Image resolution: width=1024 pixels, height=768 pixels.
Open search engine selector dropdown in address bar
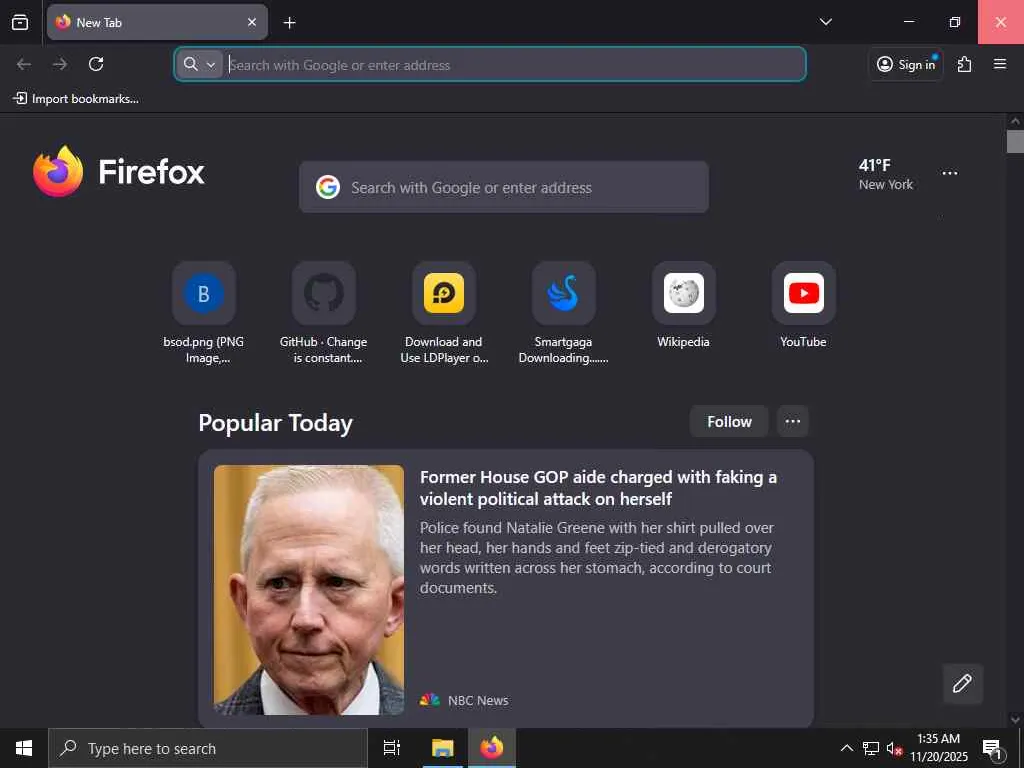pyautogui.click(x=200, y=64)
